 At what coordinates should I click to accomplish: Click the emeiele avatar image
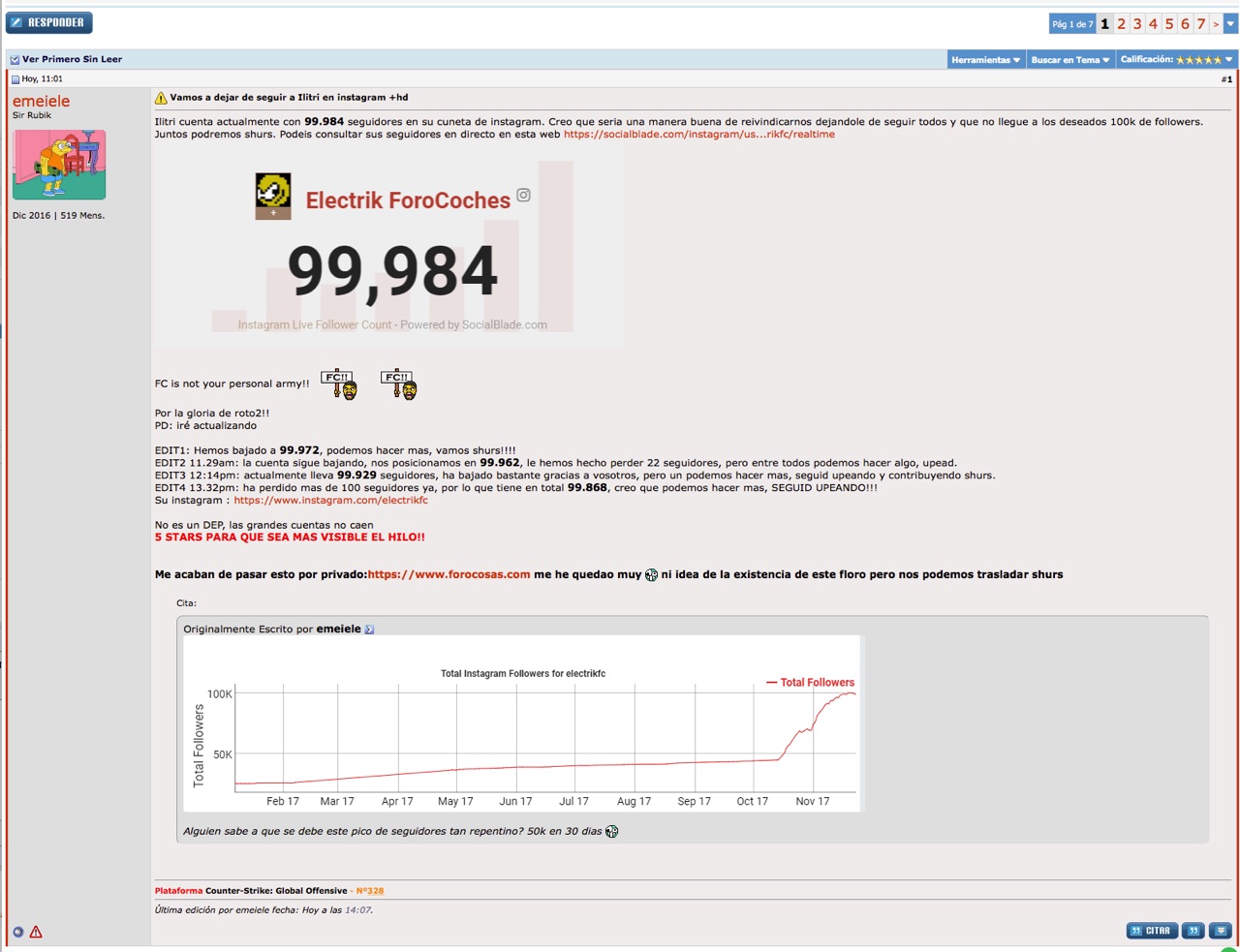pos(59,165)
